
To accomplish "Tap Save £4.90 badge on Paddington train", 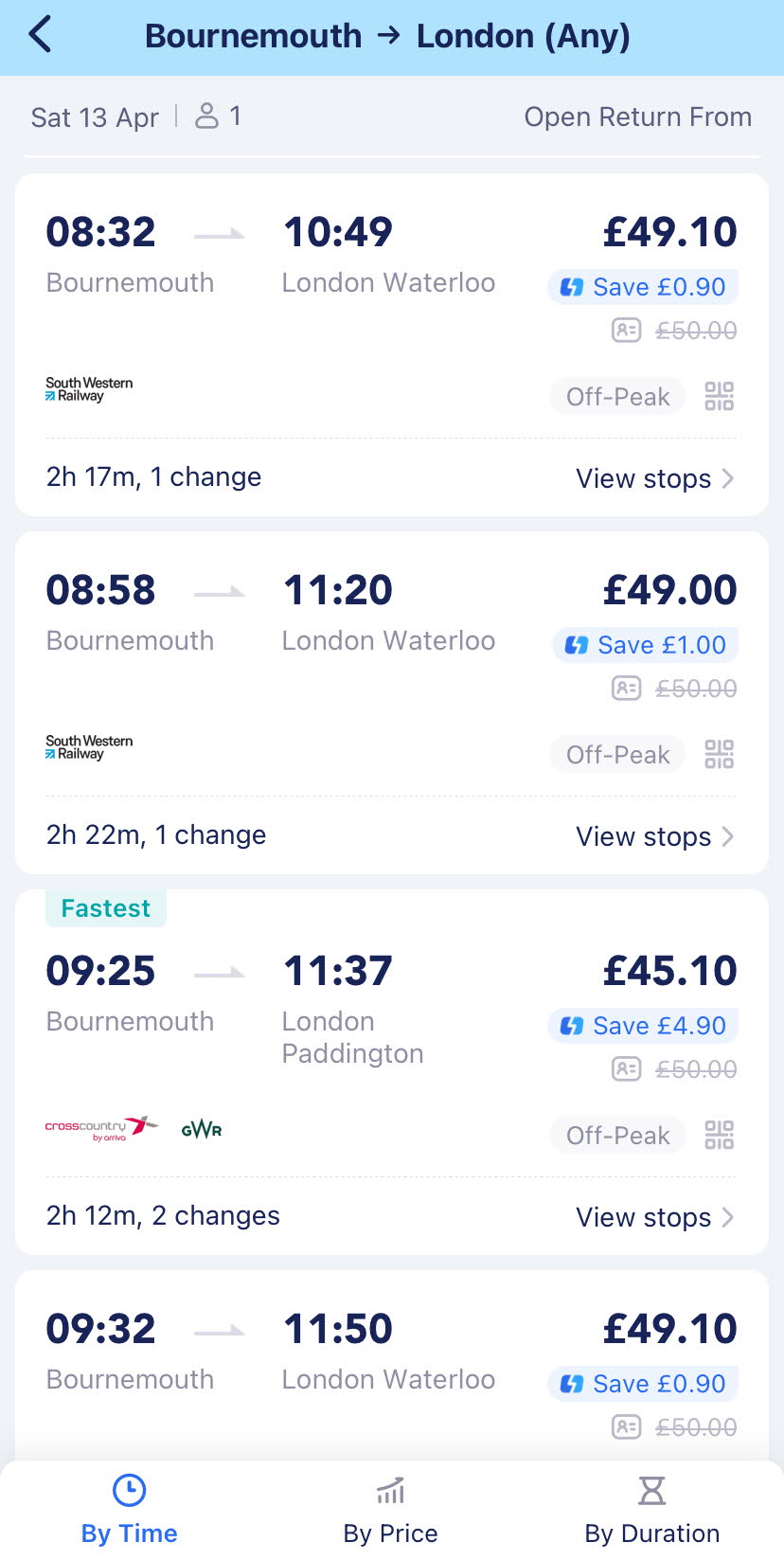I will (644, 1026).
